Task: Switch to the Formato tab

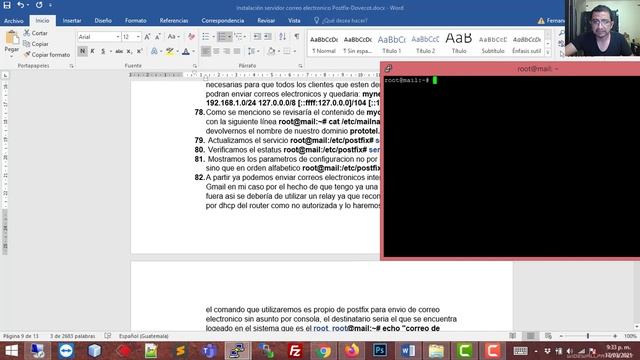Action: click(x=136, y=20)
